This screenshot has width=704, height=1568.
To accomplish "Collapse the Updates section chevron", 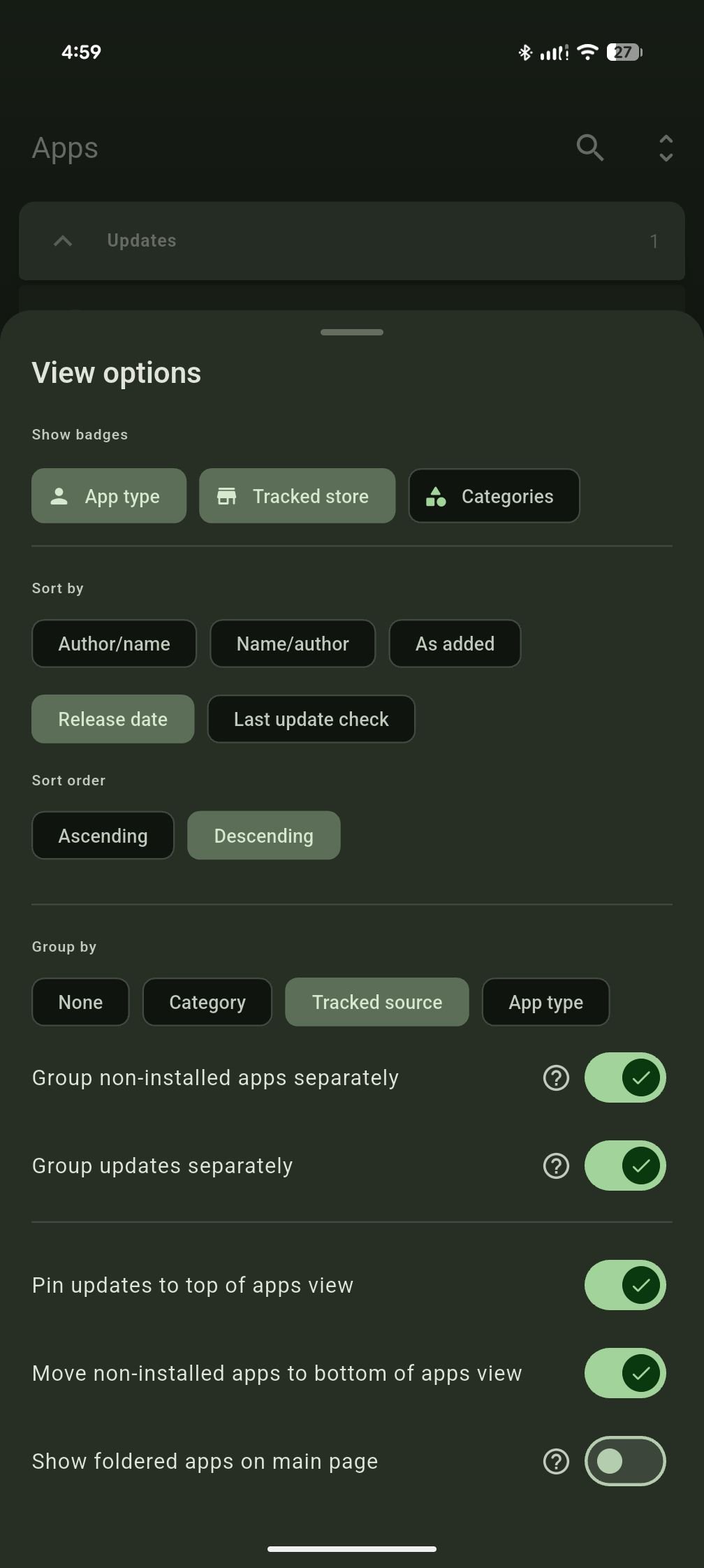I will (x=63, y=241).
